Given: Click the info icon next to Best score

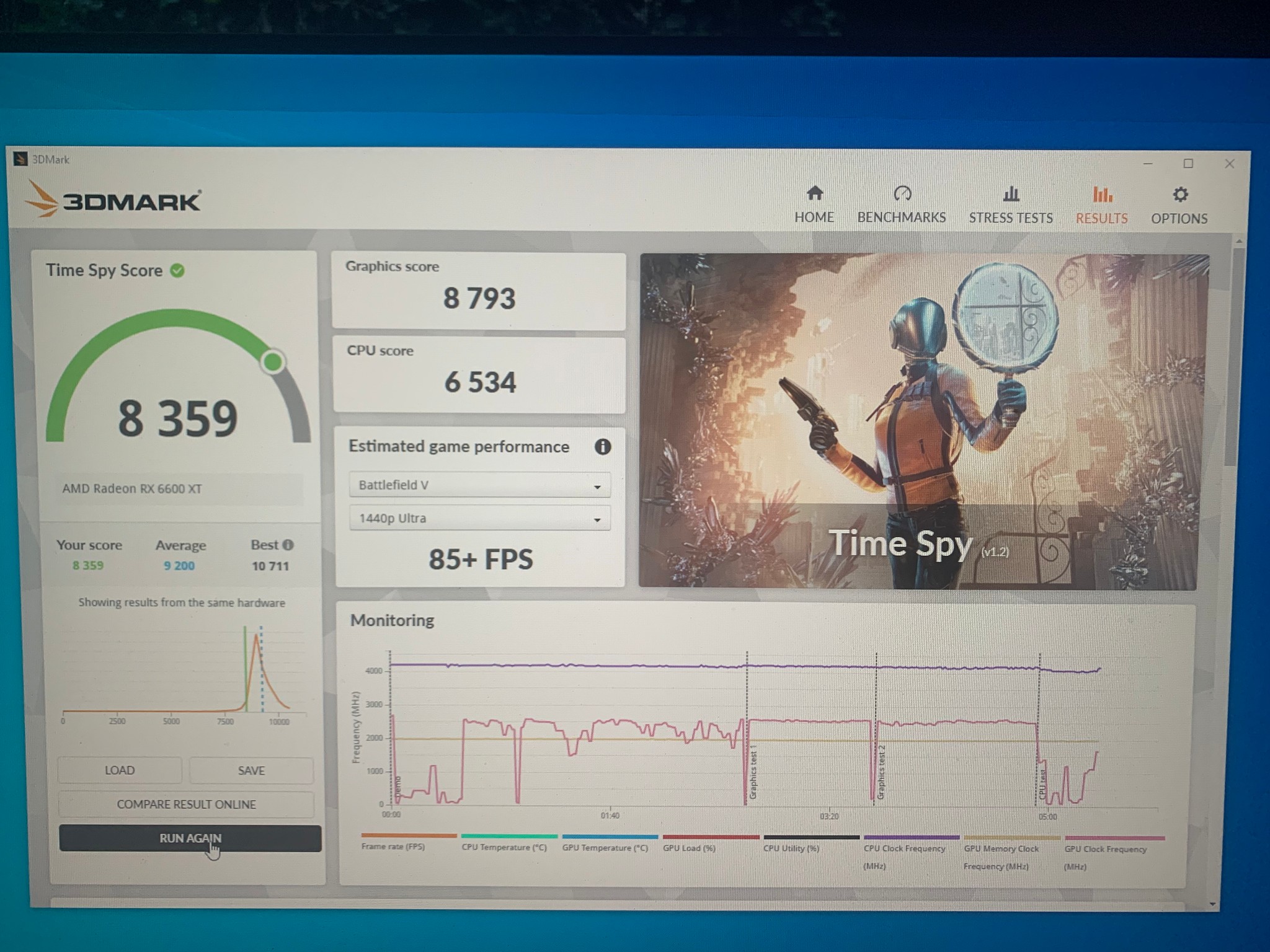Looking at the screenshot, I should (288, 545).
